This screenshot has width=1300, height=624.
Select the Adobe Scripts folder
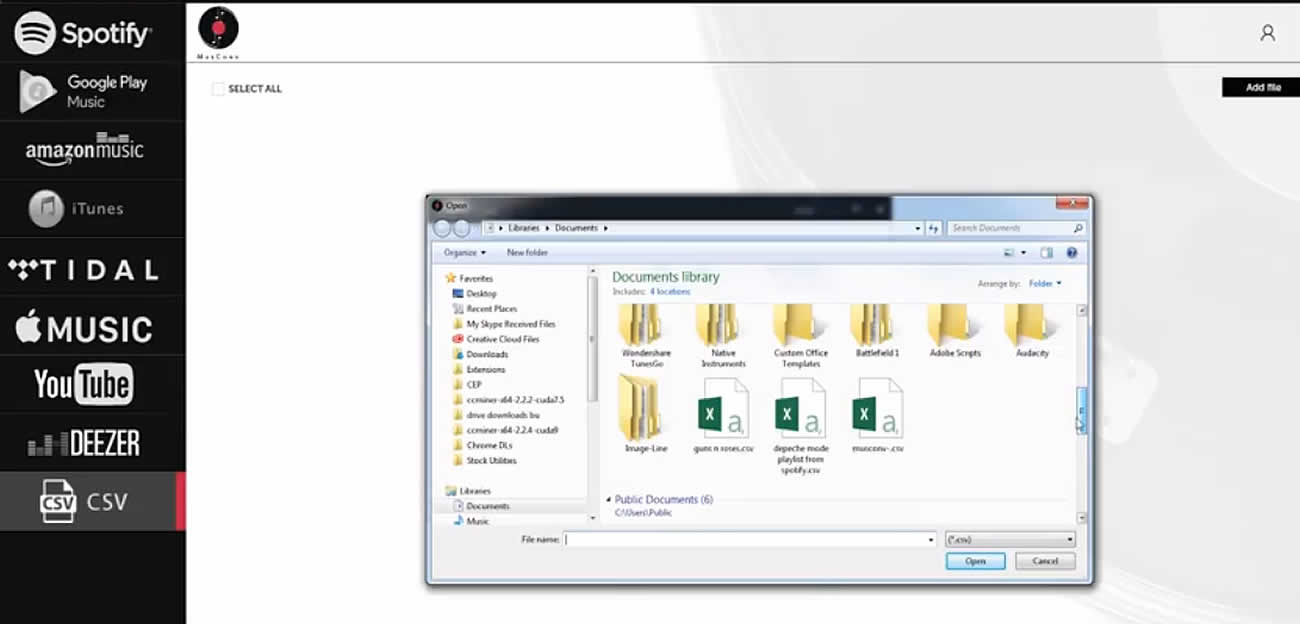pyautogui.click(x=955, y=331)
